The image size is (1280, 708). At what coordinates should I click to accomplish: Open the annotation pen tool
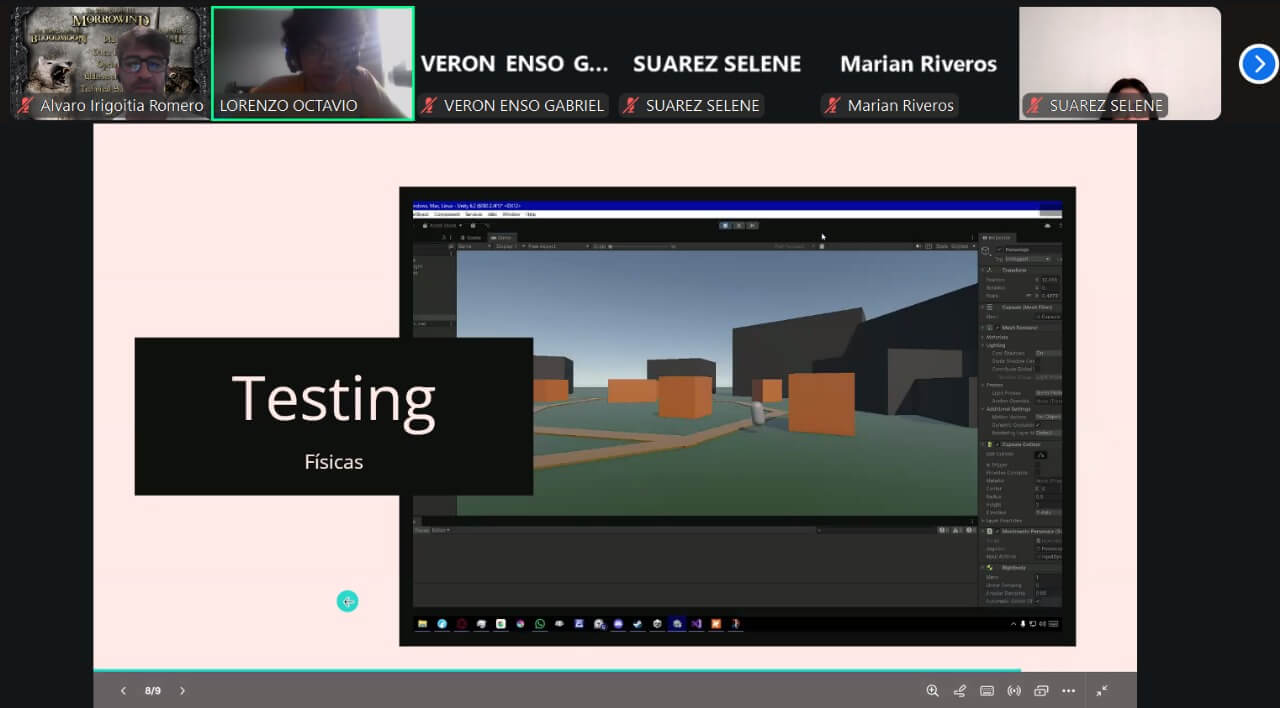tap(960, 691)
